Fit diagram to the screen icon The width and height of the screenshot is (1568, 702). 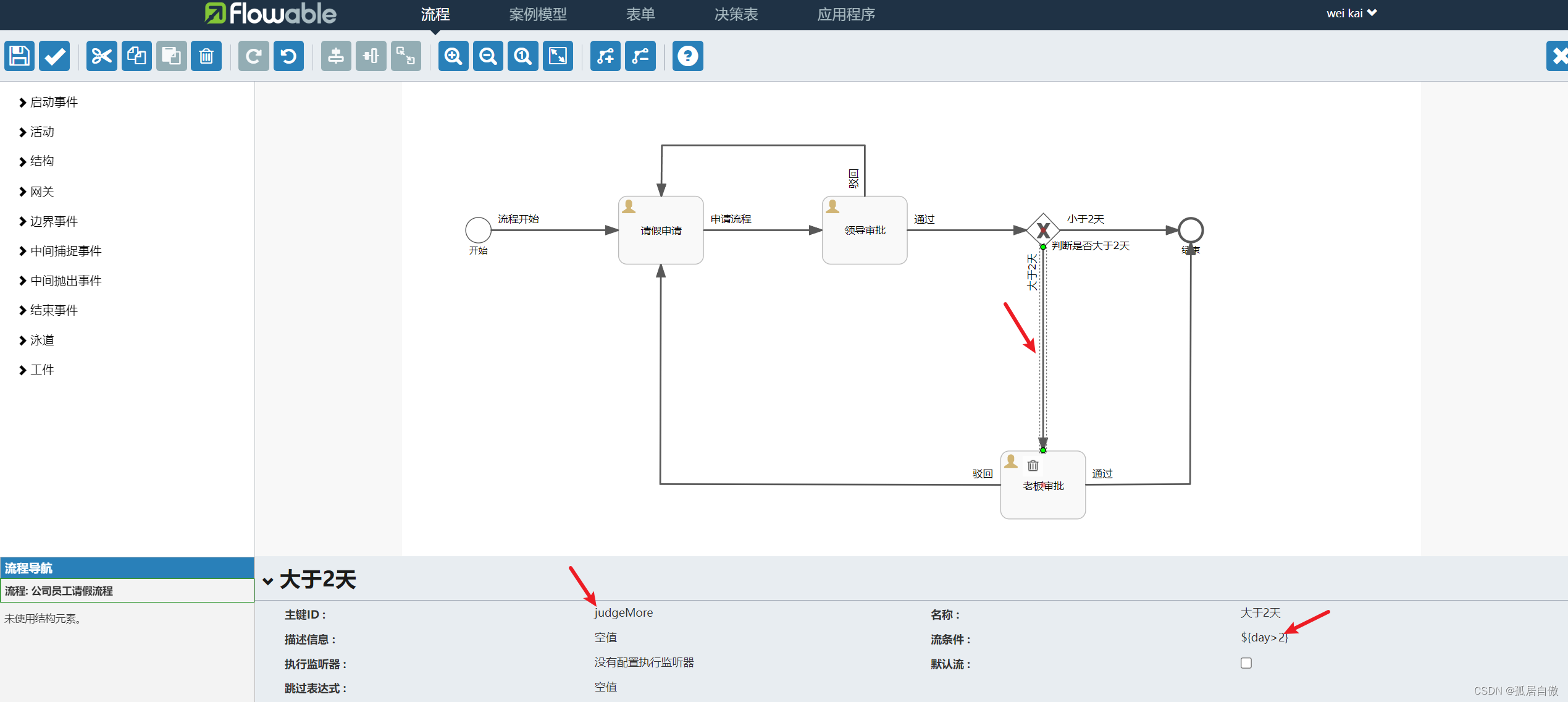click(558, 56)
